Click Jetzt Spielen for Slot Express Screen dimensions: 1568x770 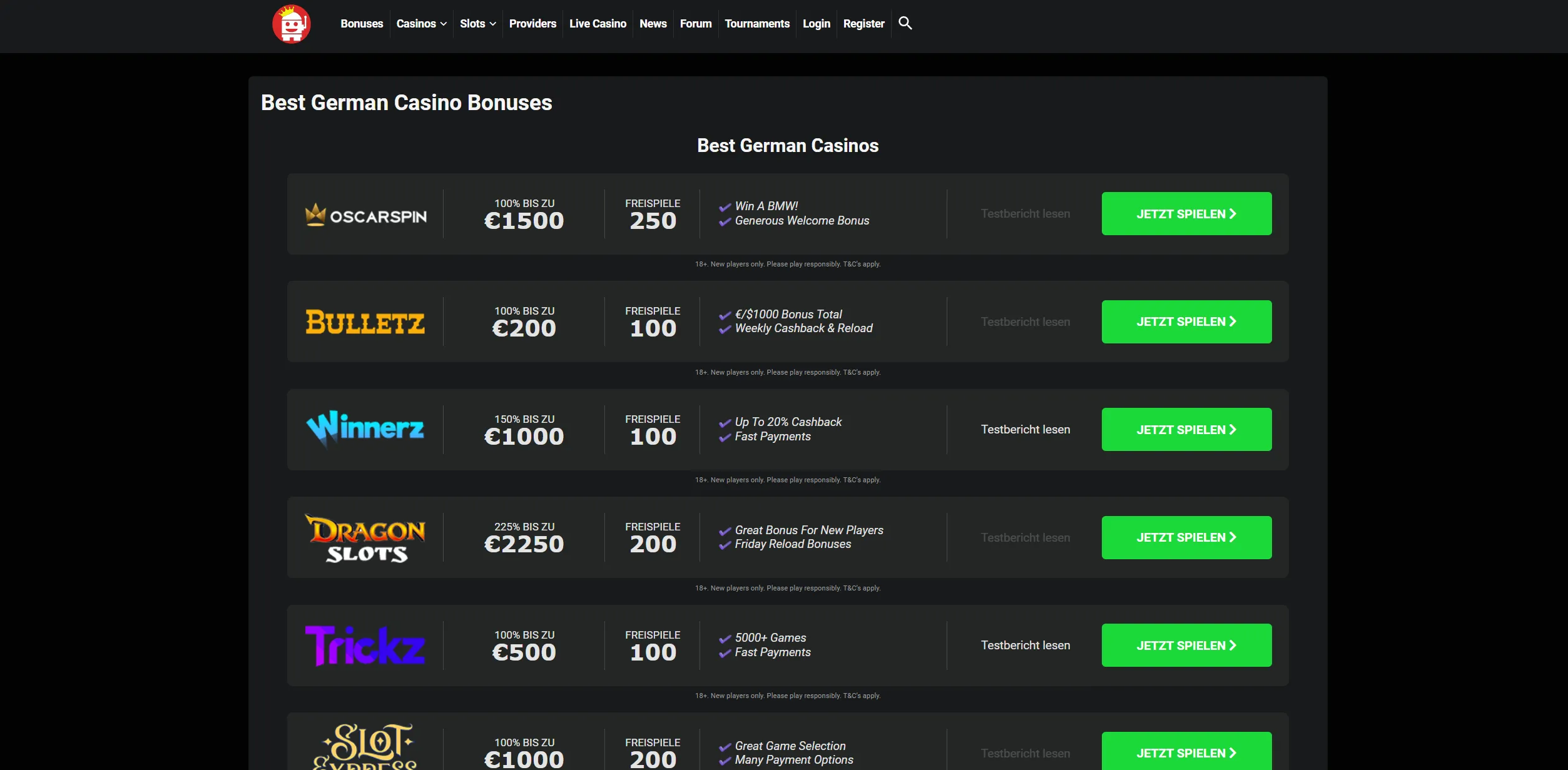coord(1186,751)
